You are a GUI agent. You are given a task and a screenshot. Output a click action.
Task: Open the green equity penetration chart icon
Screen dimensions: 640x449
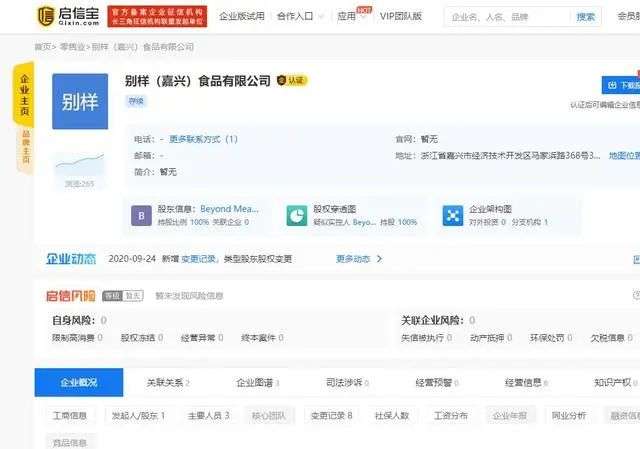(297, 216)
